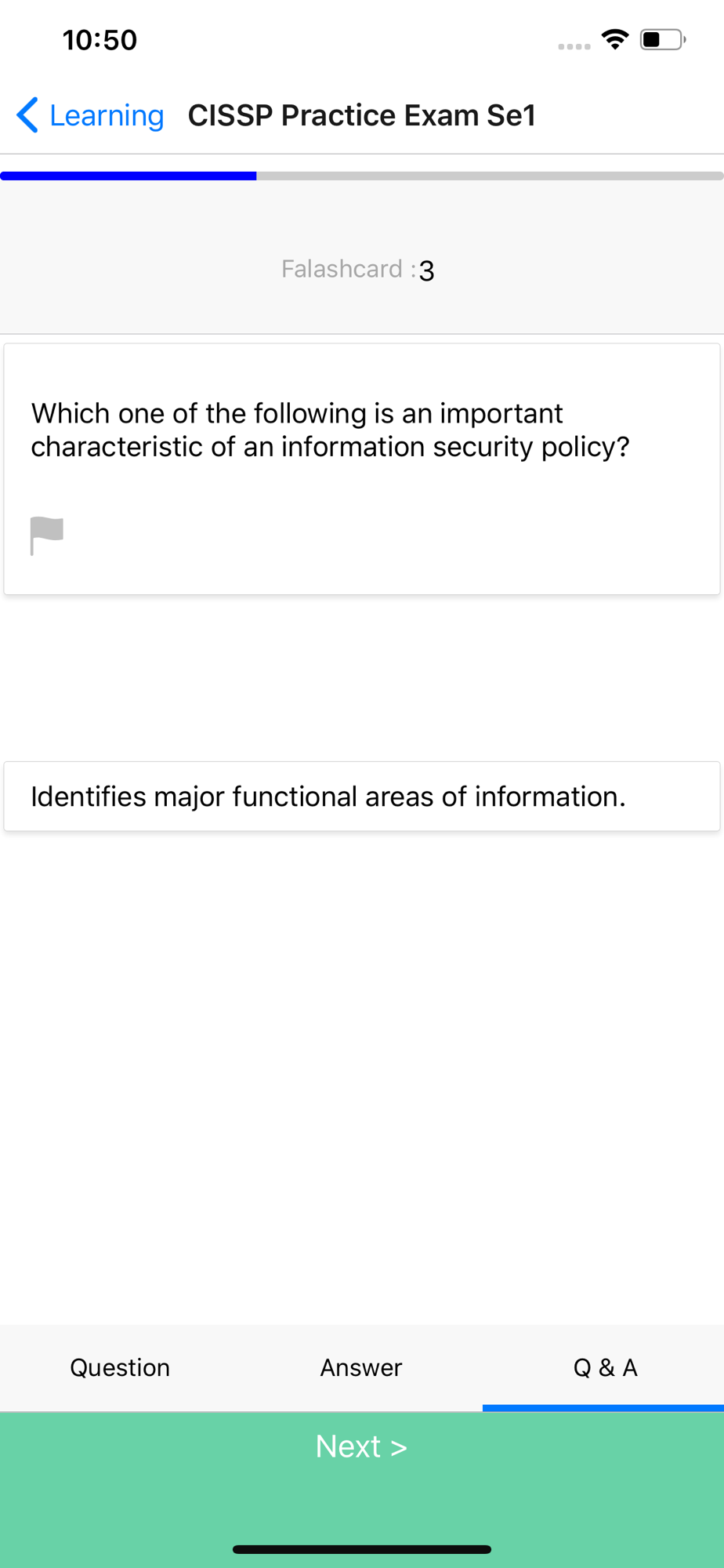This screenshot has height=1568, width=724.
Task: Tap the battery indicator icon
Action: 663,39
